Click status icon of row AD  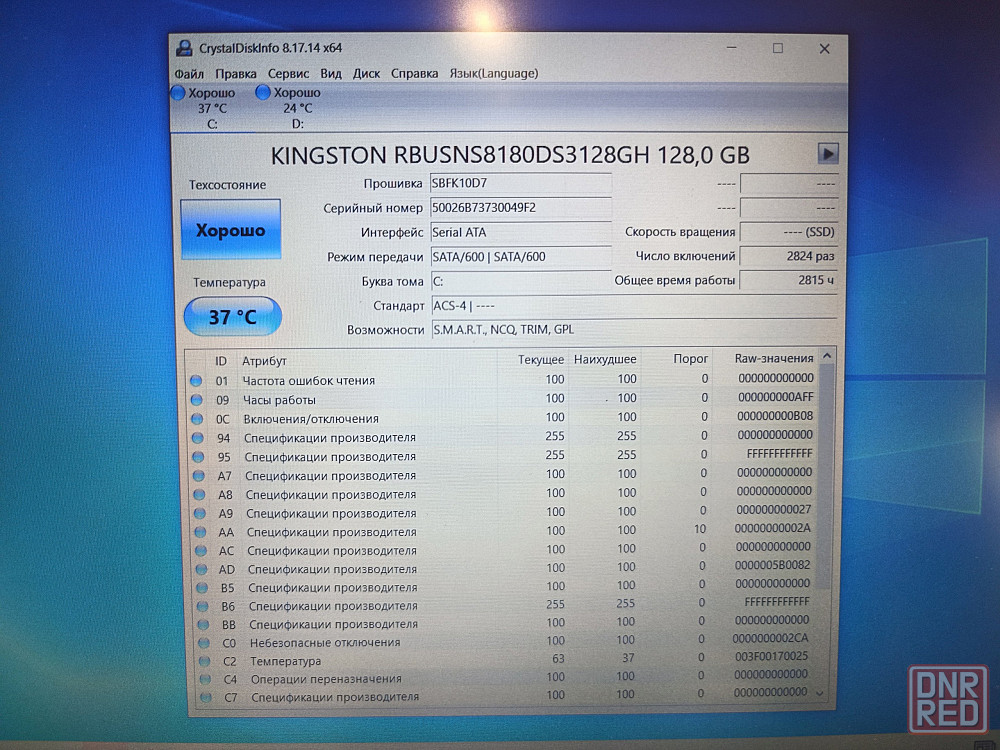(x=202, y=570)
